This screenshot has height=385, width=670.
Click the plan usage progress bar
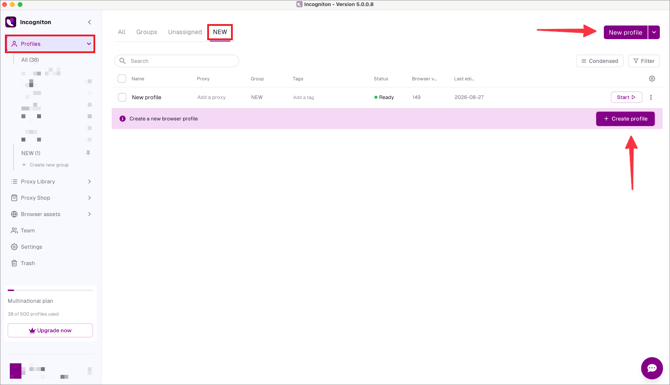click(50, 290)
